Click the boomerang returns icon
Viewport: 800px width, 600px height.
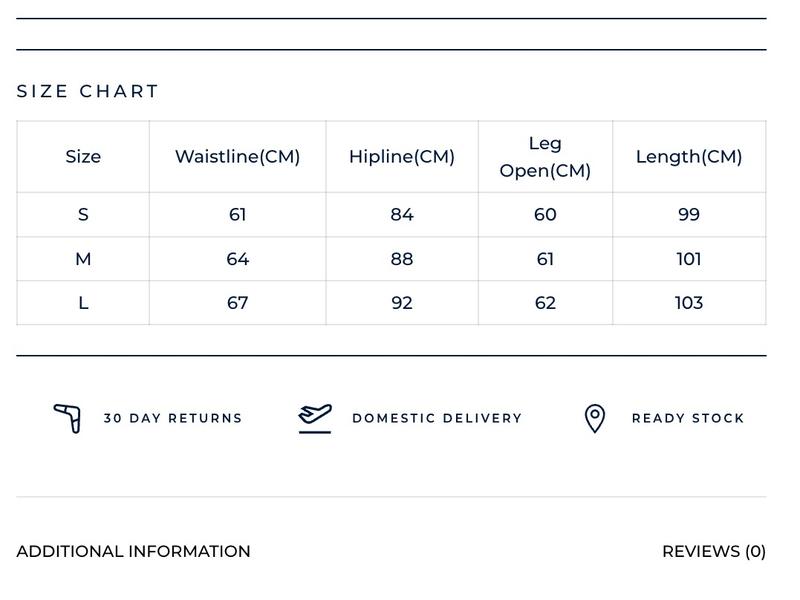[67, 418]
